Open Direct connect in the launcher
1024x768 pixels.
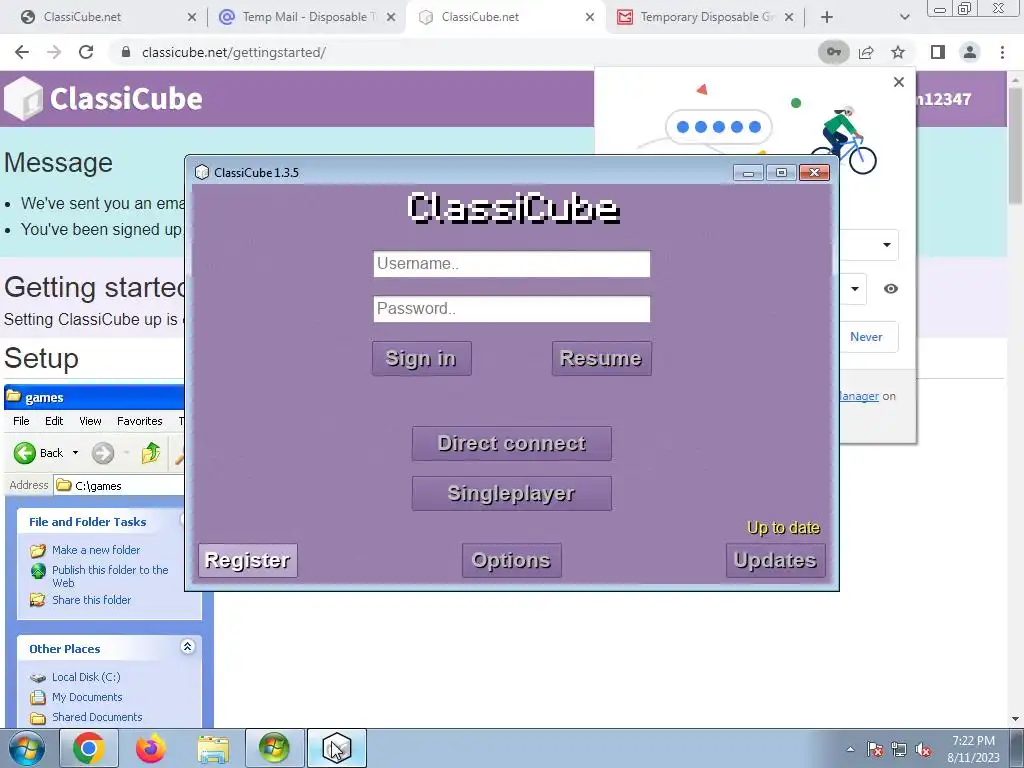pyautogui.click(x=511, y=443)
